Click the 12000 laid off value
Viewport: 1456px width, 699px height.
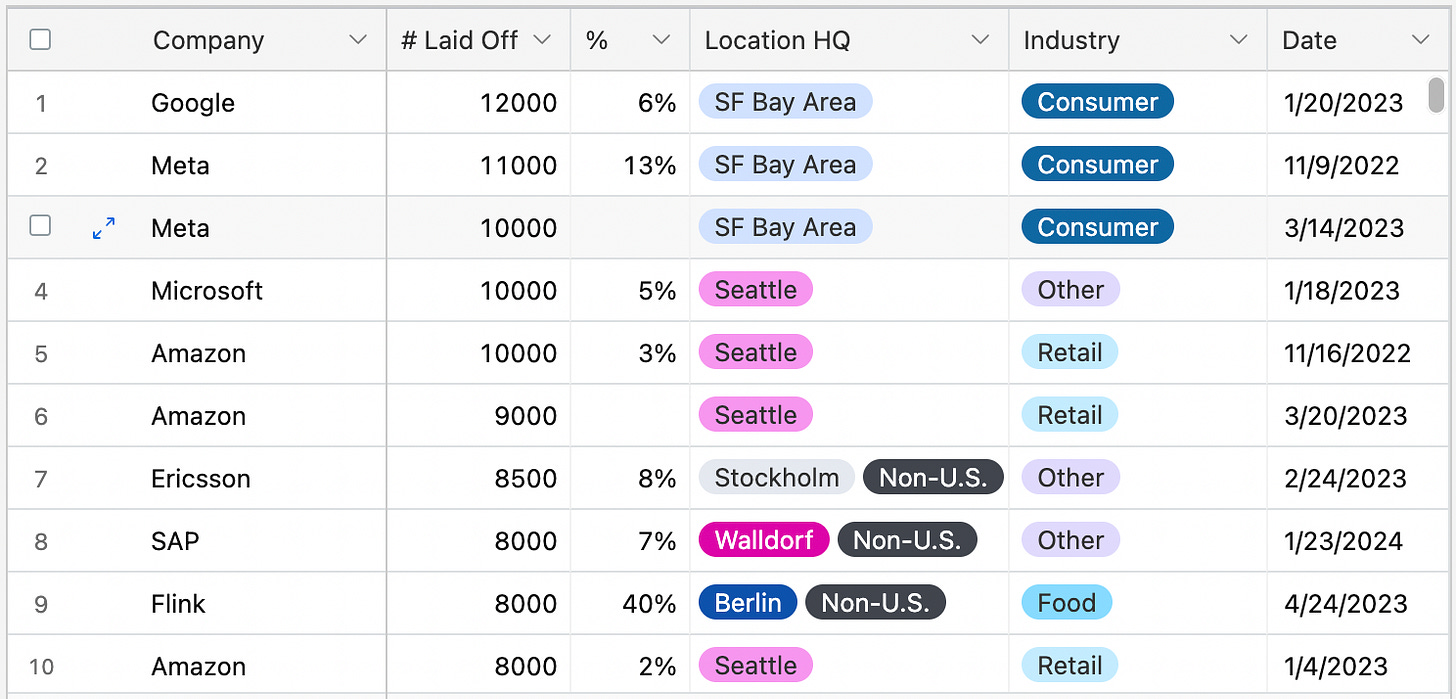(518, 103)
